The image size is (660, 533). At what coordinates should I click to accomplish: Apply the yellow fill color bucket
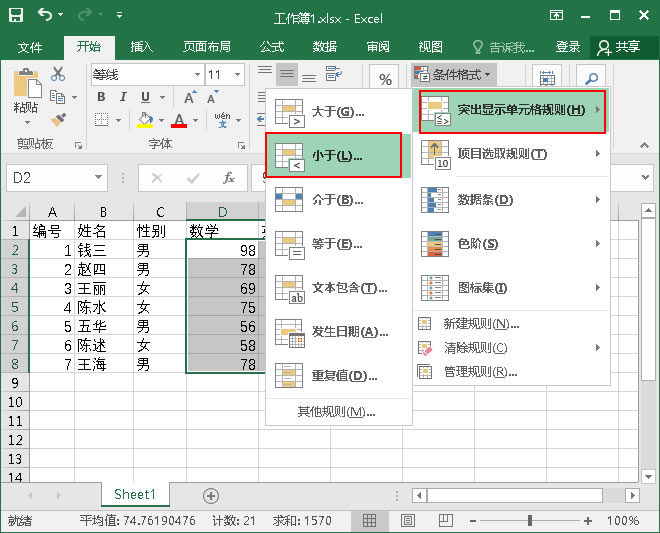[x=146, y=120]
